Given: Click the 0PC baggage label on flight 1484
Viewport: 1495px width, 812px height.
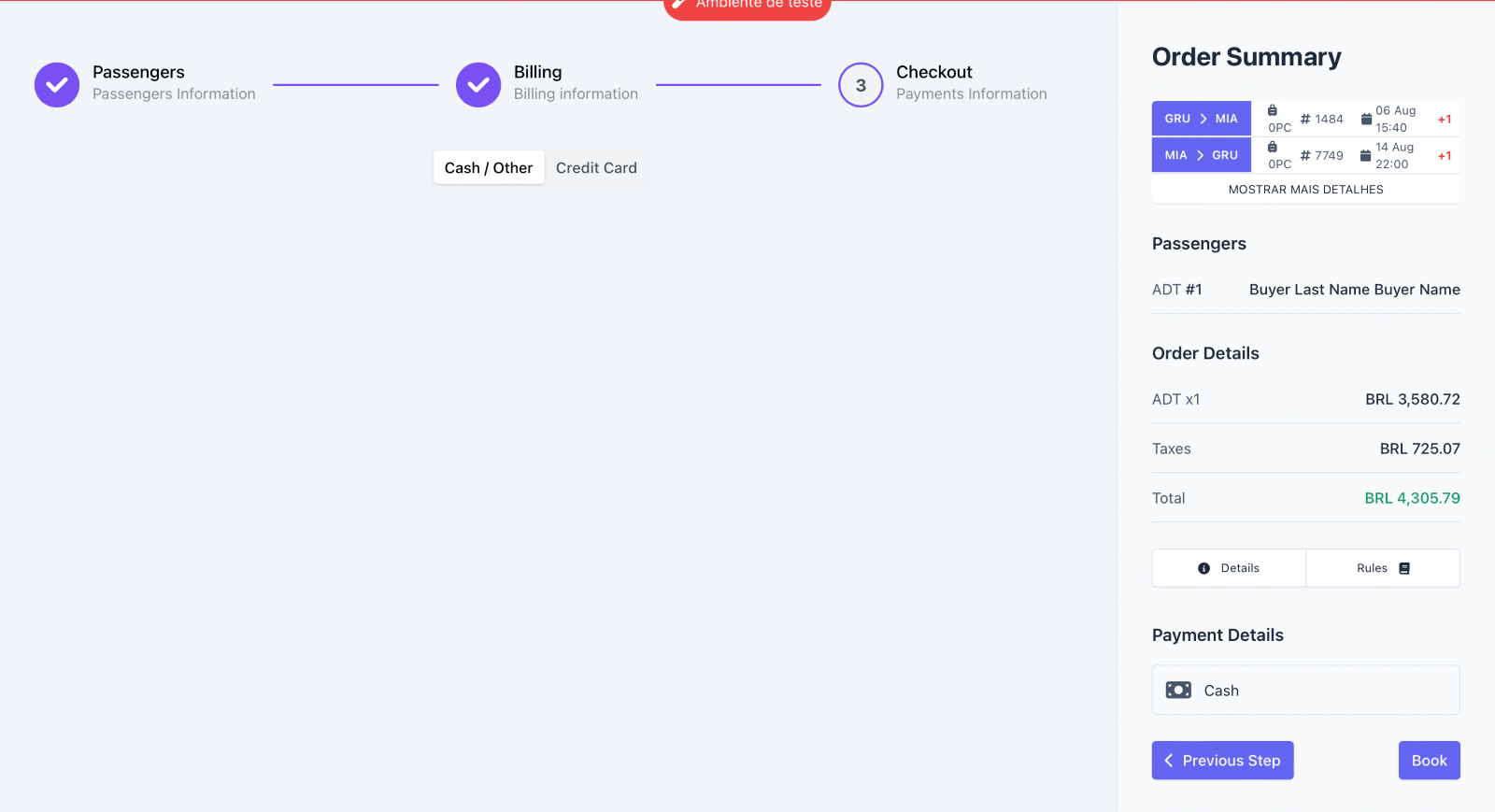Looking at the screenshot, I should coord(1279,128).
